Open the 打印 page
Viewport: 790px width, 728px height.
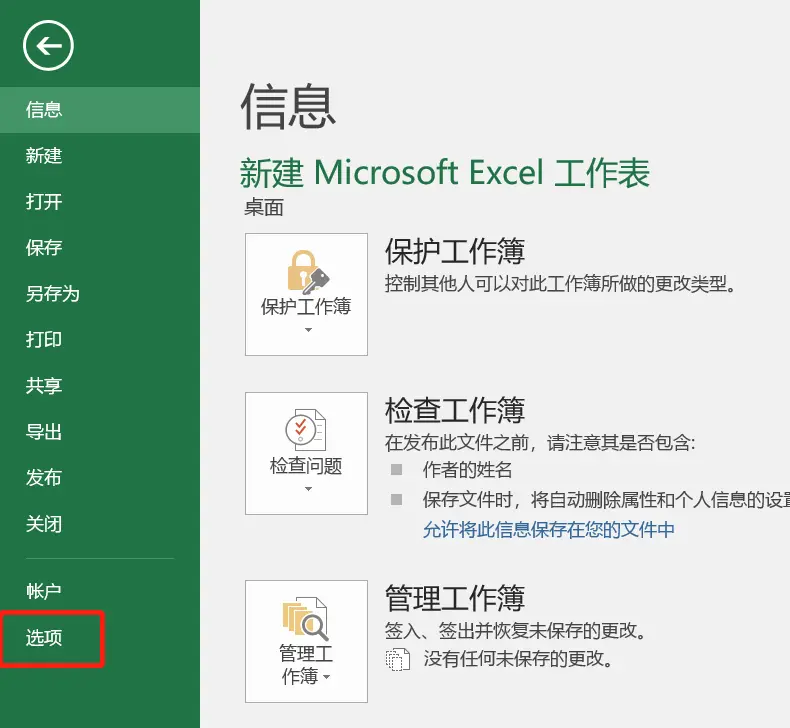coord(100,340)
